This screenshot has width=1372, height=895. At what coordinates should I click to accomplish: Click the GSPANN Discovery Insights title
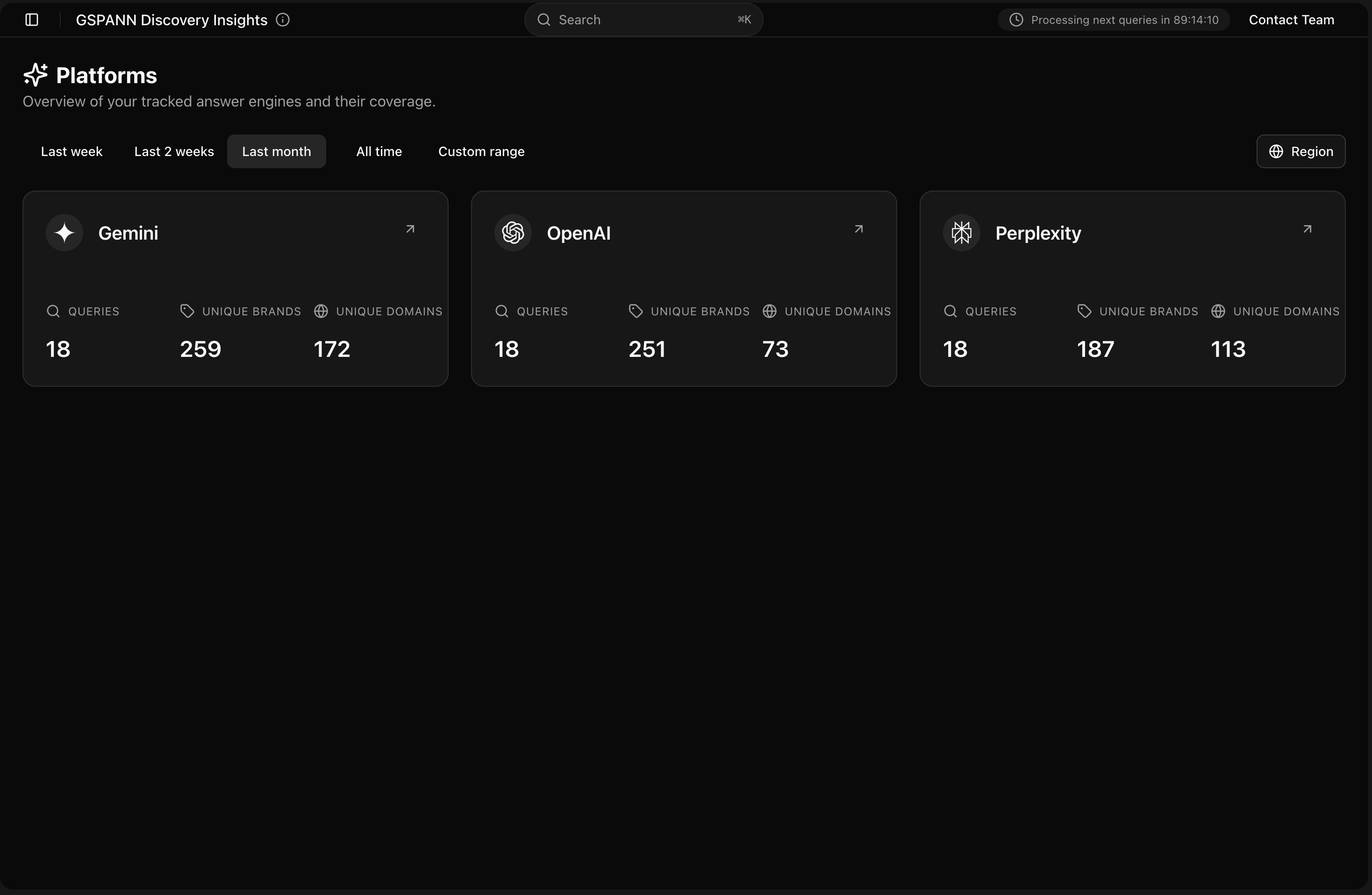(x=172, y=20)
